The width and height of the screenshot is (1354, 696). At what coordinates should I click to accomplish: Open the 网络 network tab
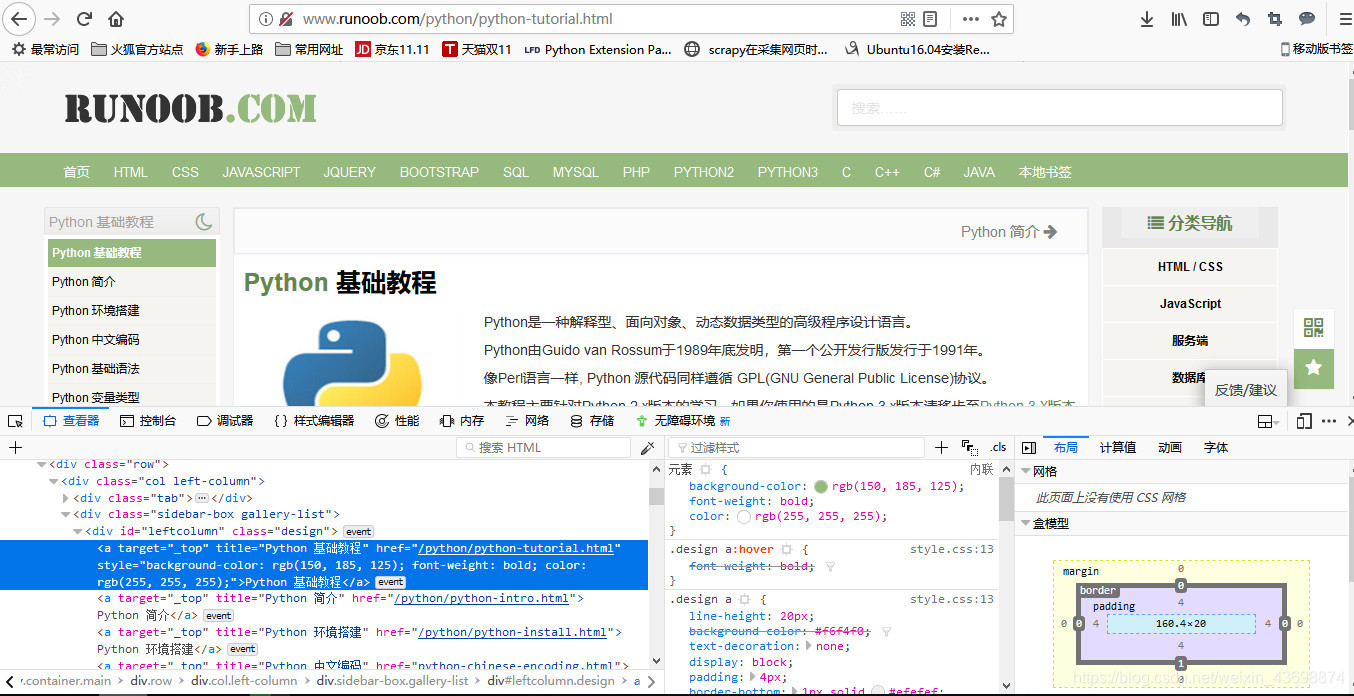pos(527,421)
